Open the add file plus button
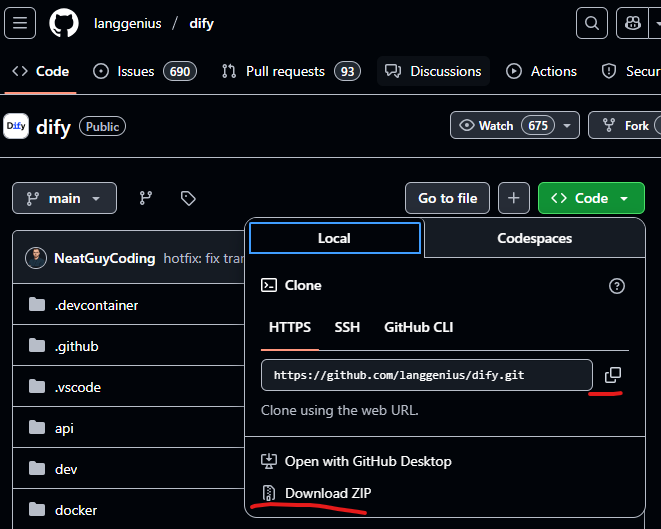Screen dimensions: 661x529 point(513,198)
